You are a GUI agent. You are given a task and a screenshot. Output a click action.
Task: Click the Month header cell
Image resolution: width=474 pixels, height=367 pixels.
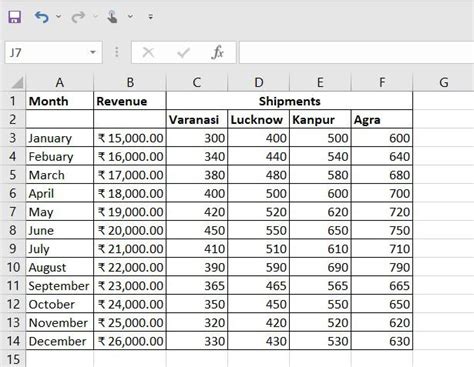tap(60, 101)
